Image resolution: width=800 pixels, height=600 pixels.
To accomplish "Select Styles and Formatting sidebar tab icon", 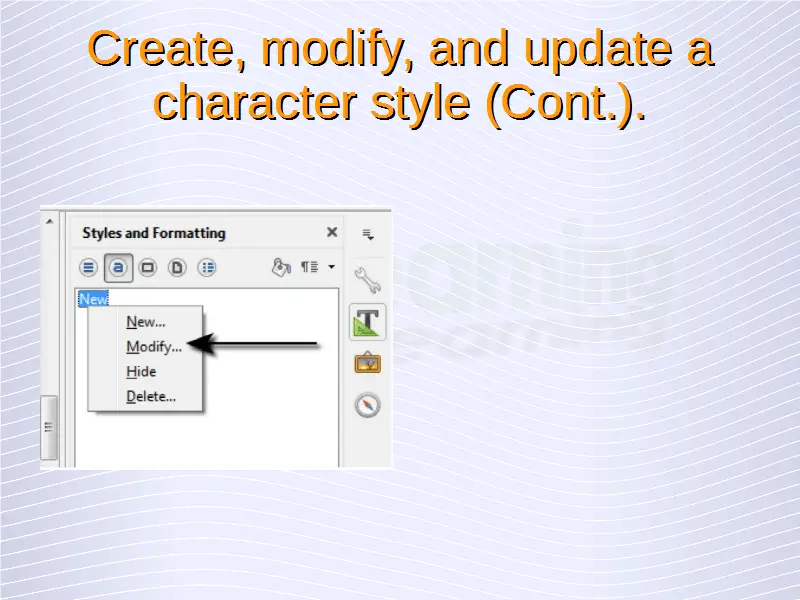I will (x=367, y=321).
